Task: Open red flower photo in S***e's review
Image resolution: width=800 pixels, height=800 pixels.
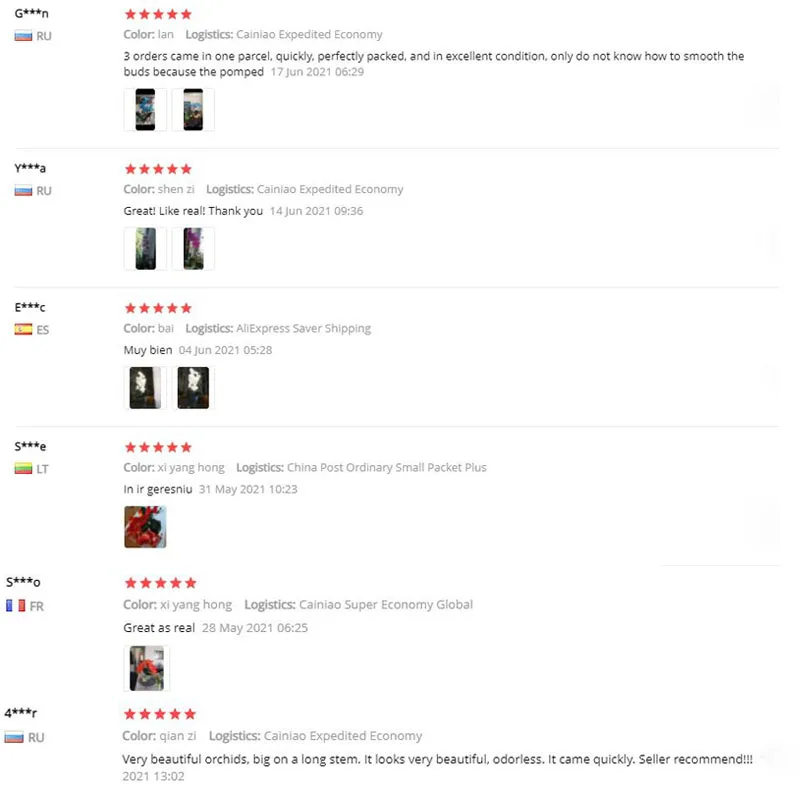Action: pyautogui.click(x=145, y=527)
